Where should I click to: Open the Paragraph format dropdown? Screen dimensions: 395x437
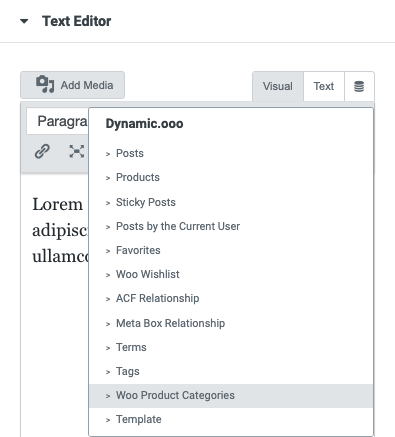point(57,121)
